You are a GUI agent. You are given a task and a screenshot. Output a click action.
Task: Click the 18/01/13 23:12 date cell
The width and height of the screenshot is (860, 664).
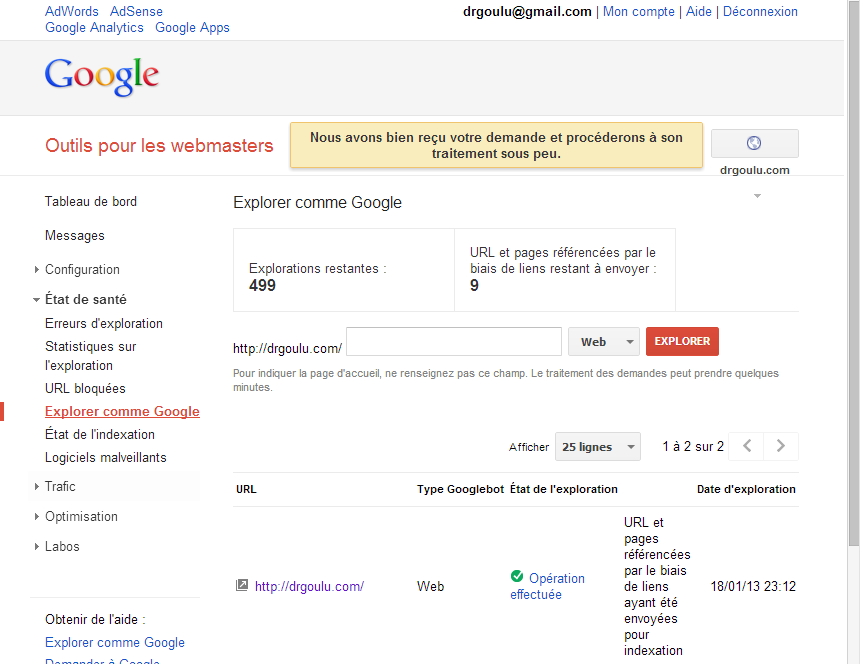[753, 586]
